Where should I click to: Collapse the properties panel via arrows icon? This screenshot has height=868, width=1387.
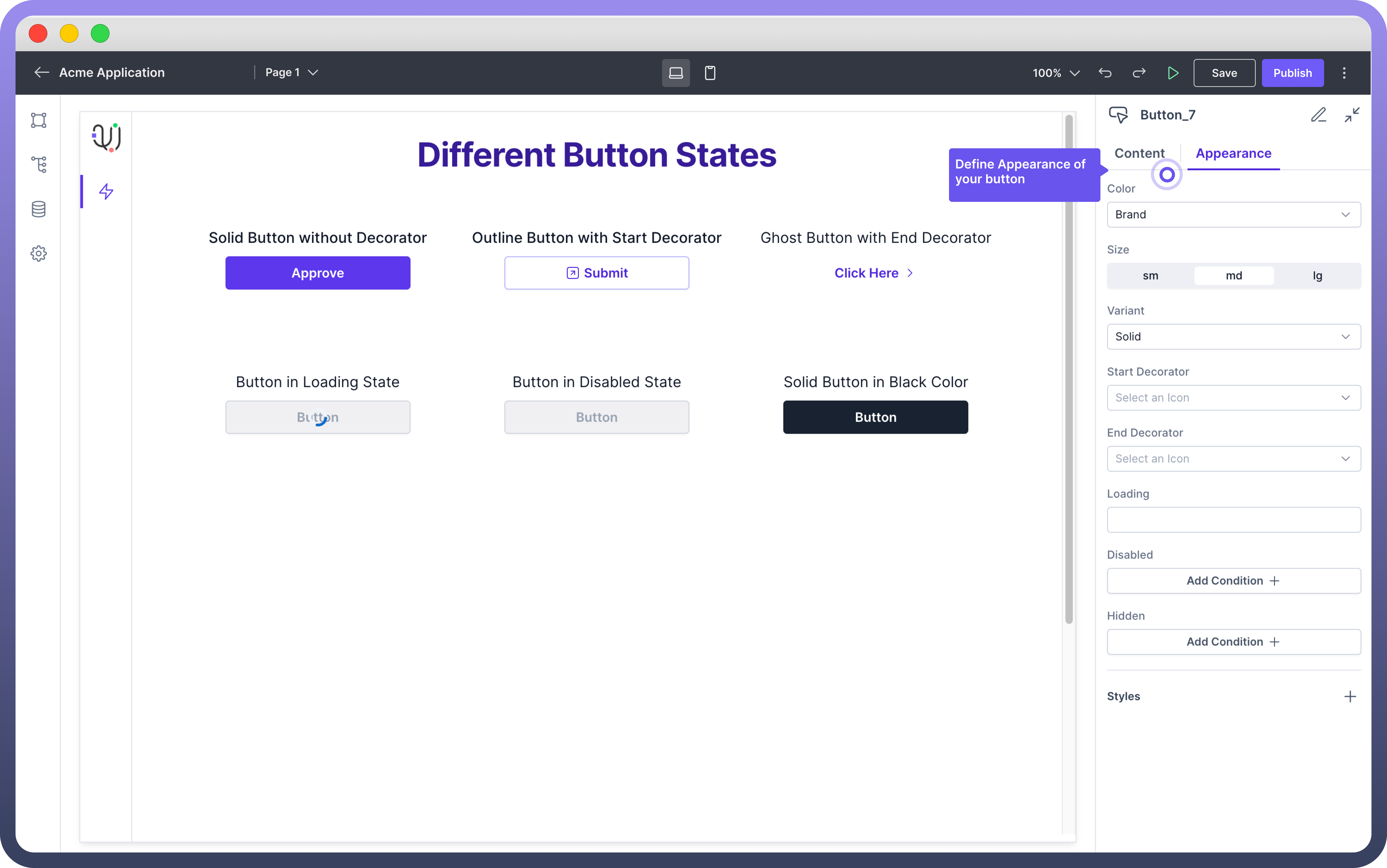tap(1352, 115)
